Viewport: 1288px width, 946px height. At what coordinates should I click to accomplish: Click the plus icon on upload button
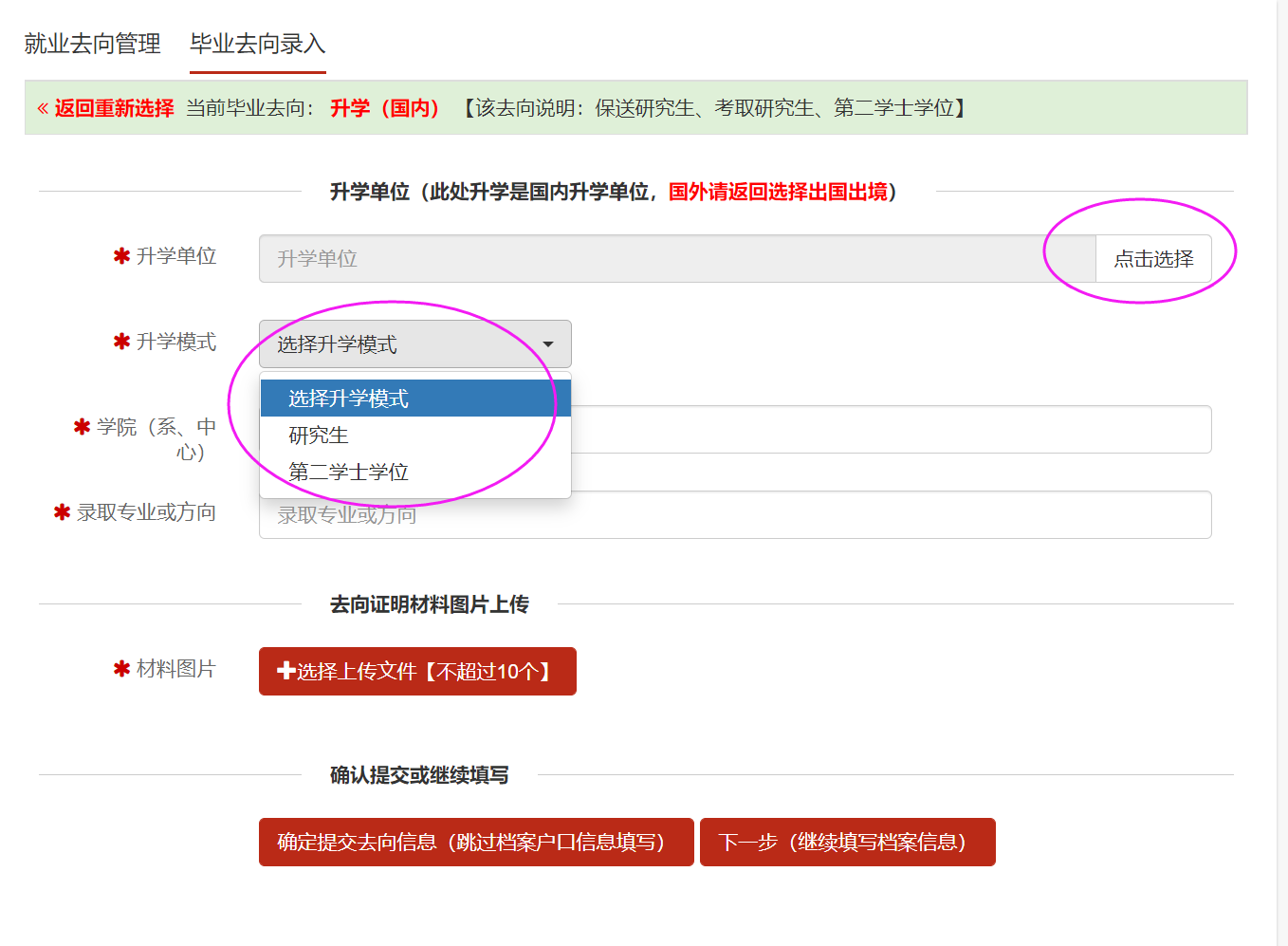pyautogui.click(x=285, y=671)
